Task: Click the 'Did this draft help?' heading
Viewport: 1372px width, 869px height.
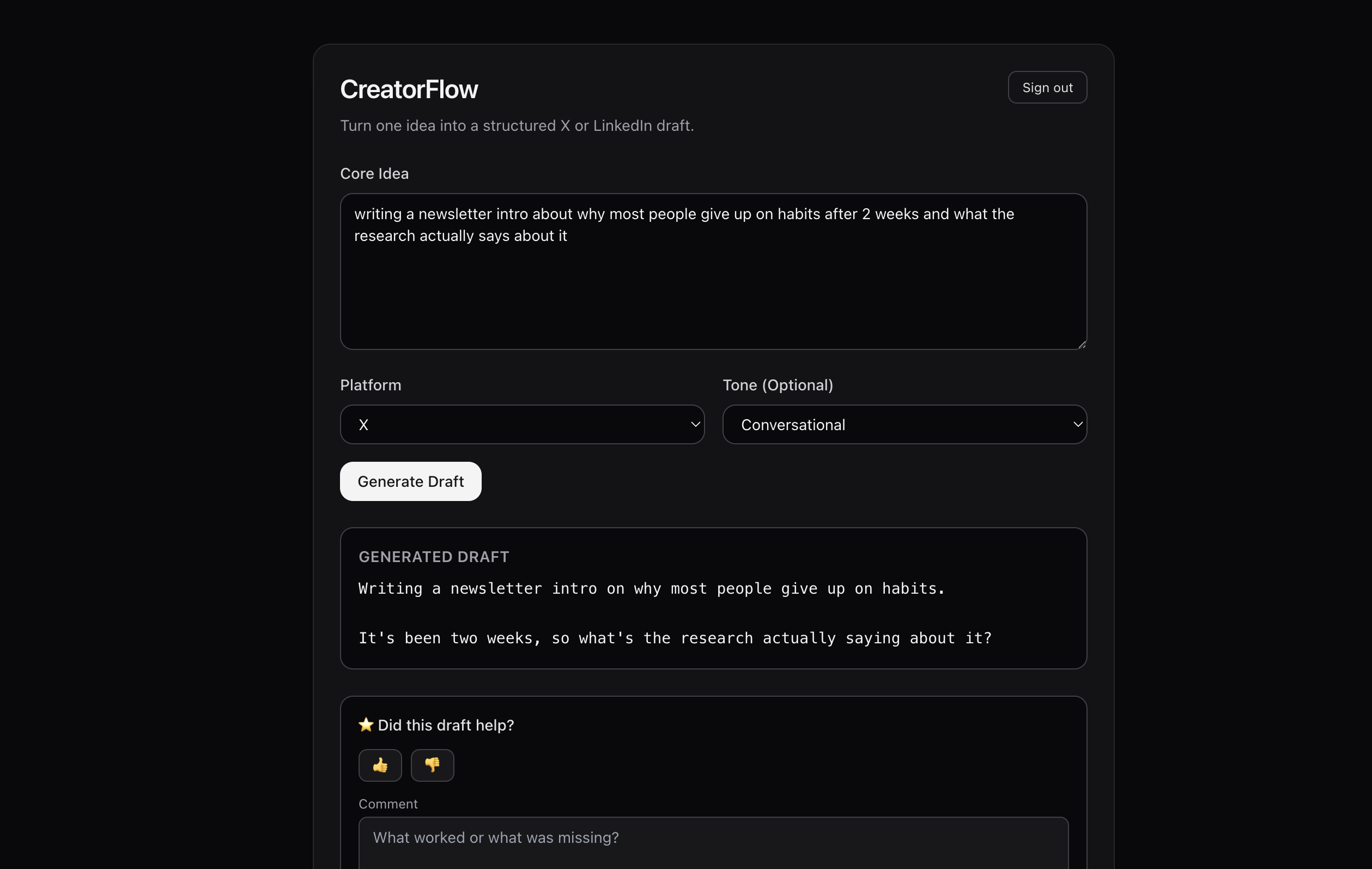Action: [x=446, y=724]
